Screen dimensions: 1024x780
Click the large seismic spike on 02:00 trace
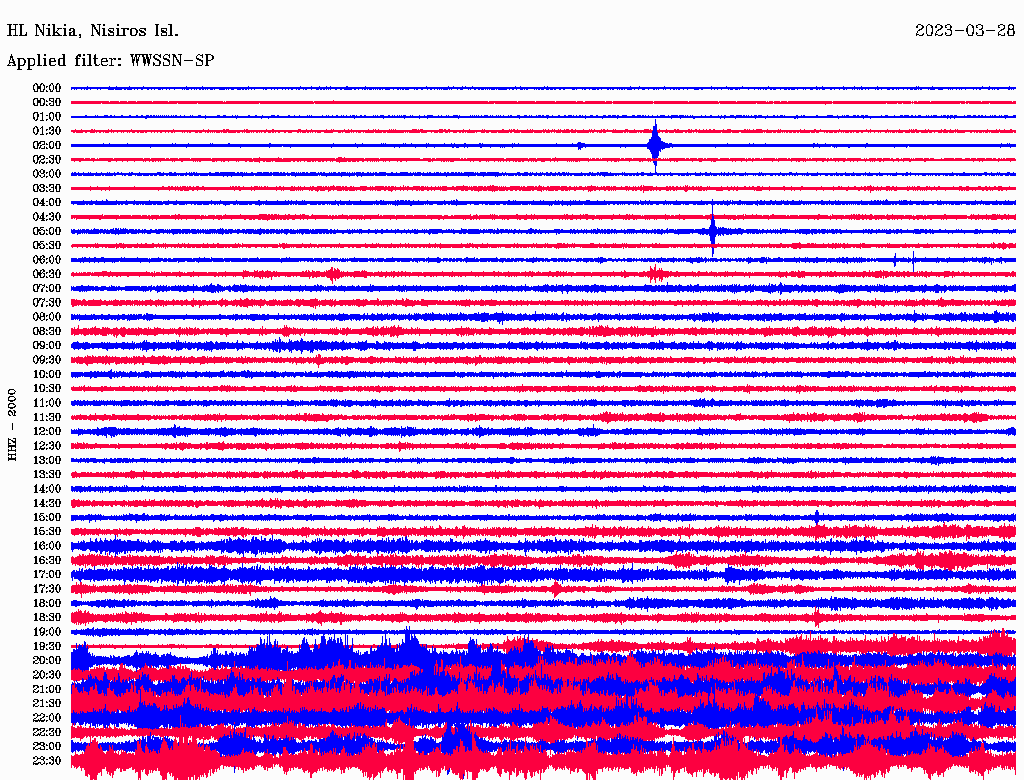(x=656, y=146)
